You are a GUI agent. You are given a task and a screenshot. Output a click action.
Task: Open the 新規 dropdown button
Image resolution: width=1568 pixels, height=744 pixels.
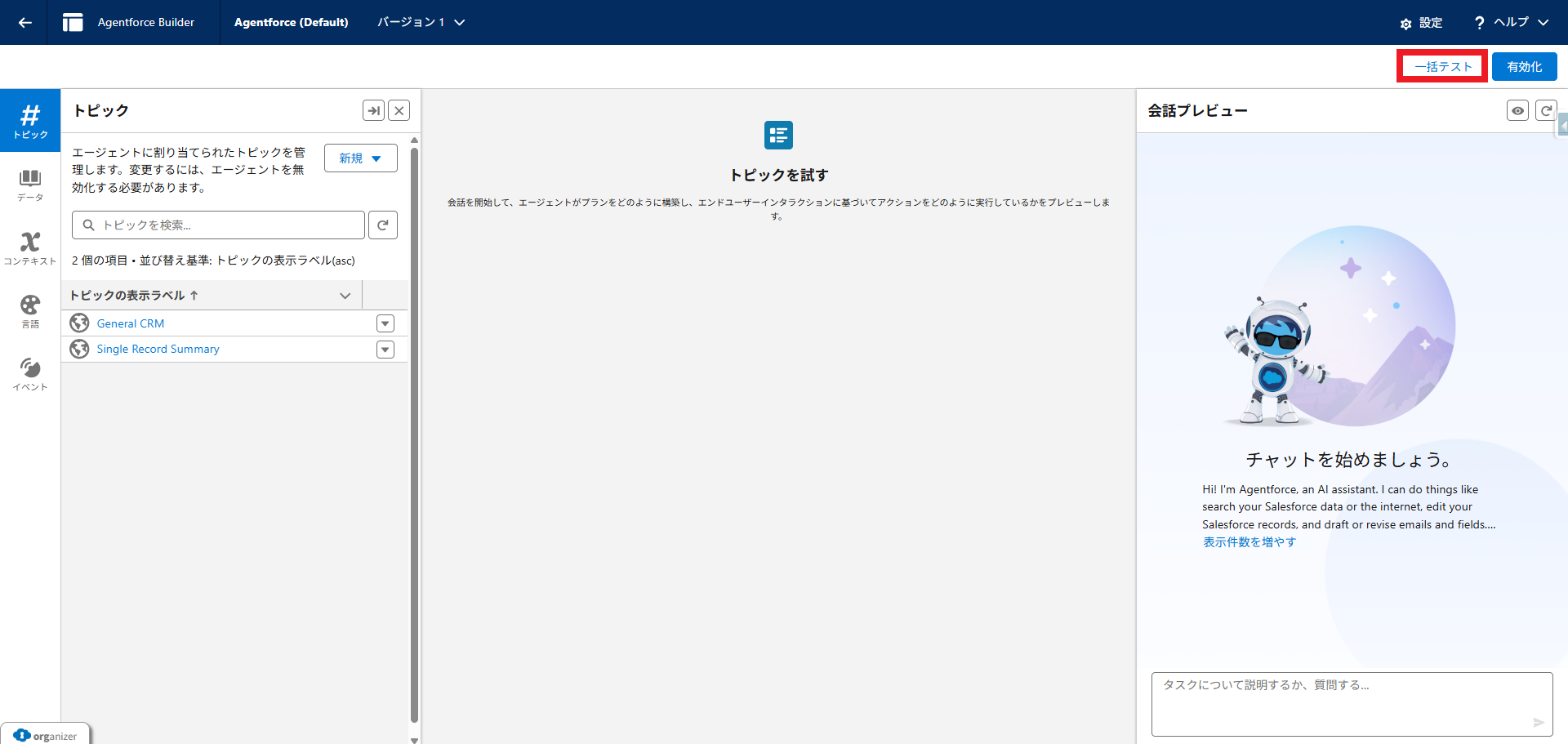coord(360,158)
